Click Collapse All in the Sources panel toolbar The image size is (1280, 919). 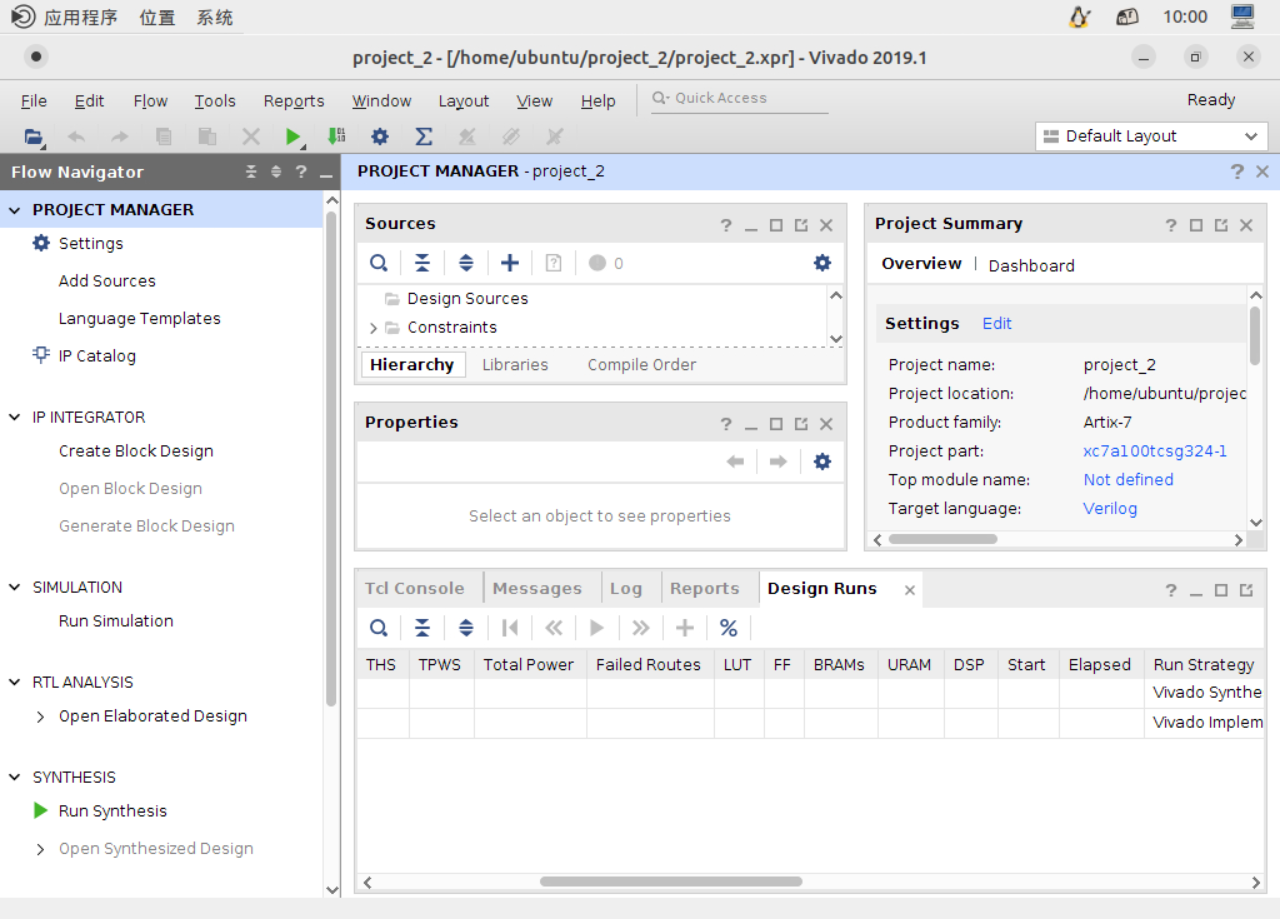point(423,263)
